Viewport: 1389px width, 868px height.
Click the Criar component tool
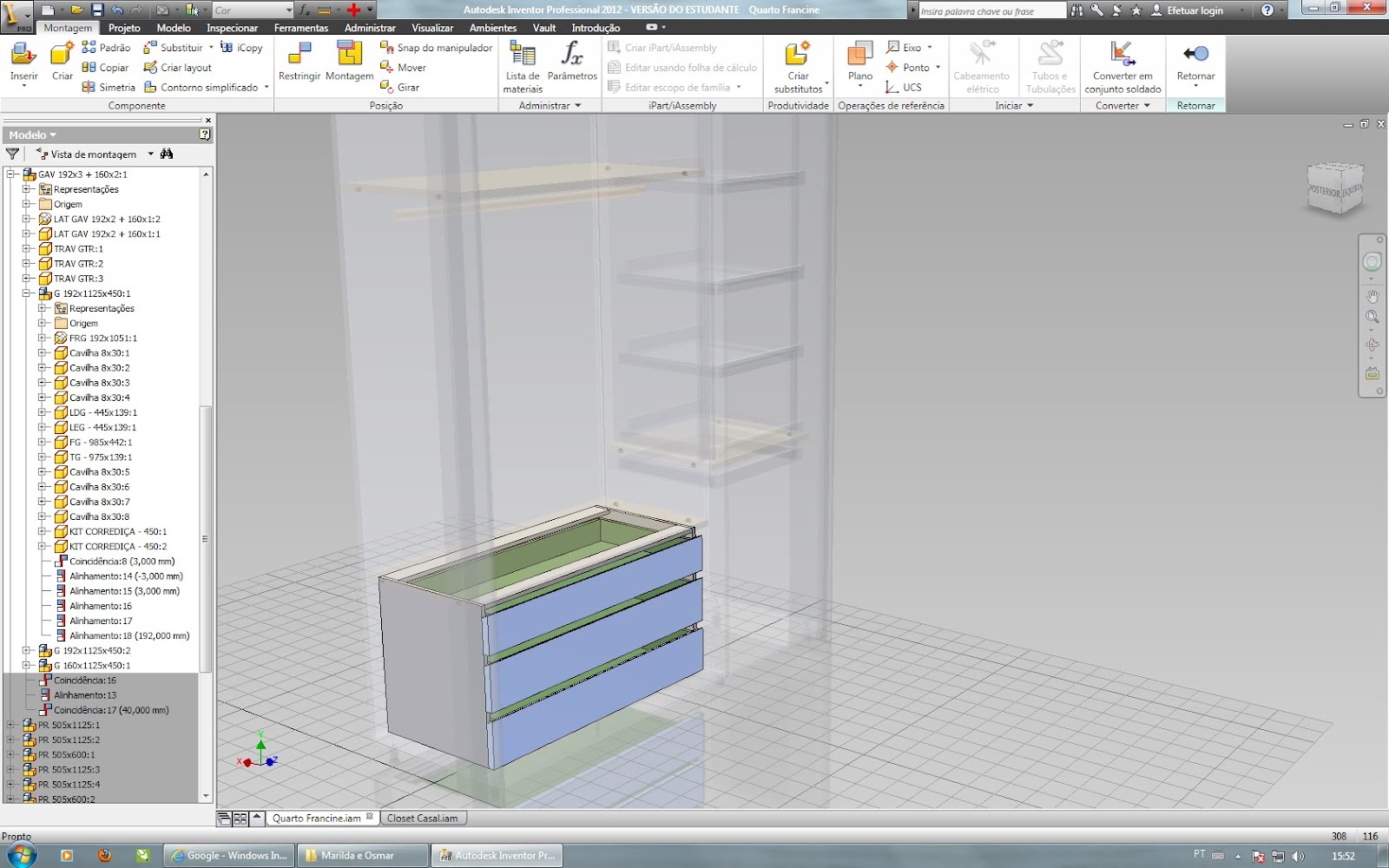61,61
